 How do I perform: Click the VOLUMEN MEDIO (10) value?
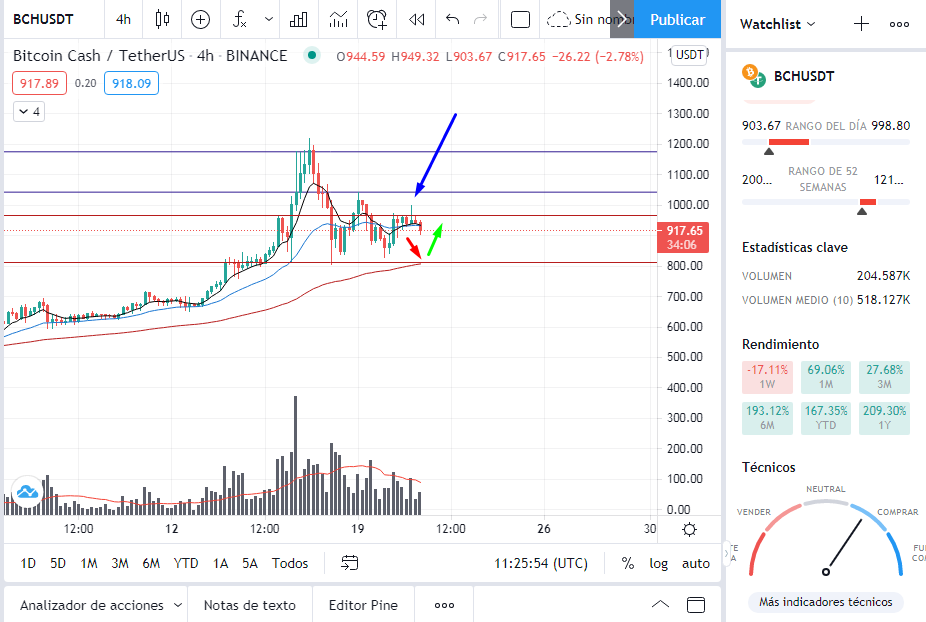pos(883,300)
